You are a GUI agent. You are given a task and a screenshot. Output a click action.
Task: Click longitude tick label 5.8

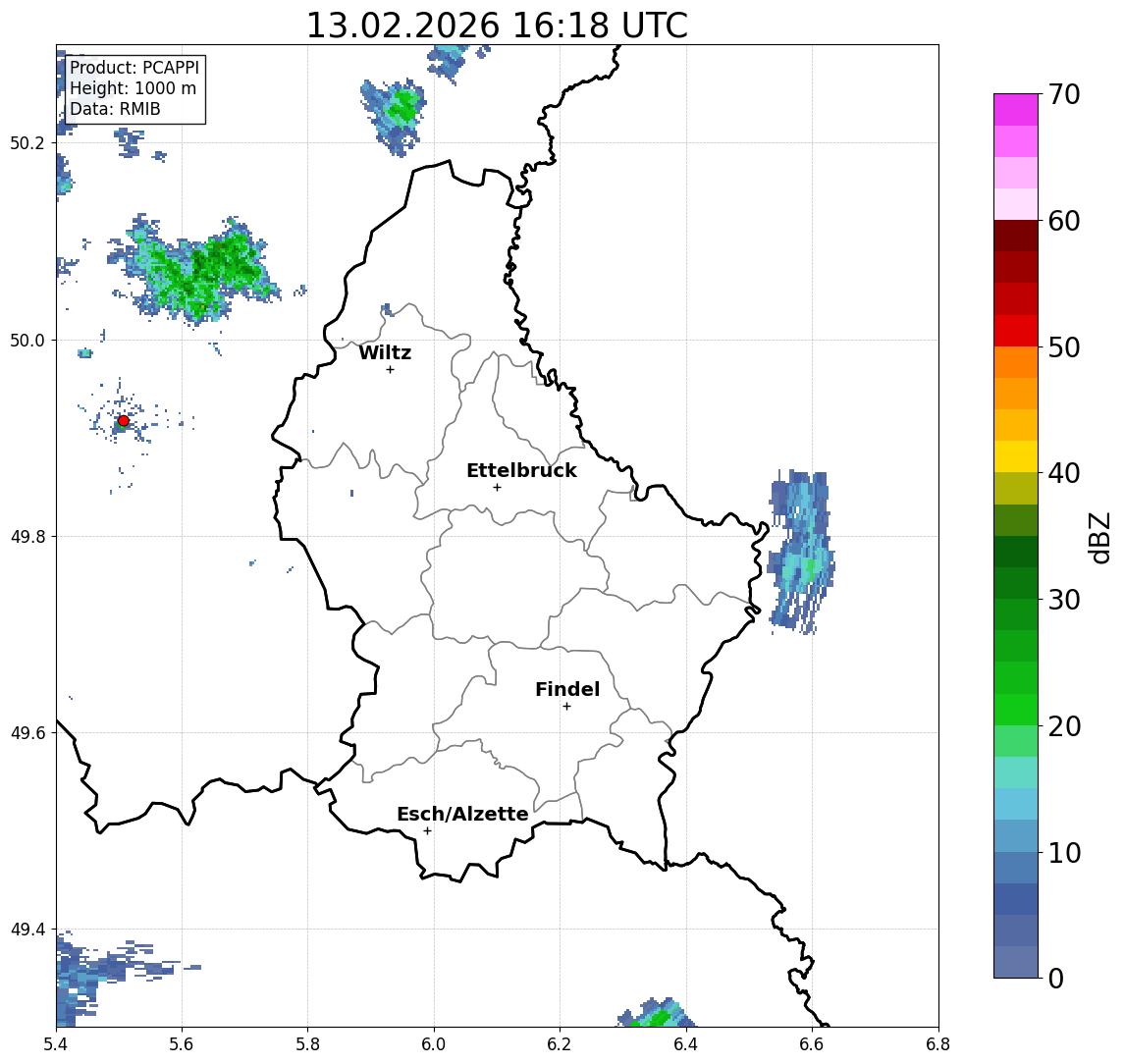click(307, 1044)
